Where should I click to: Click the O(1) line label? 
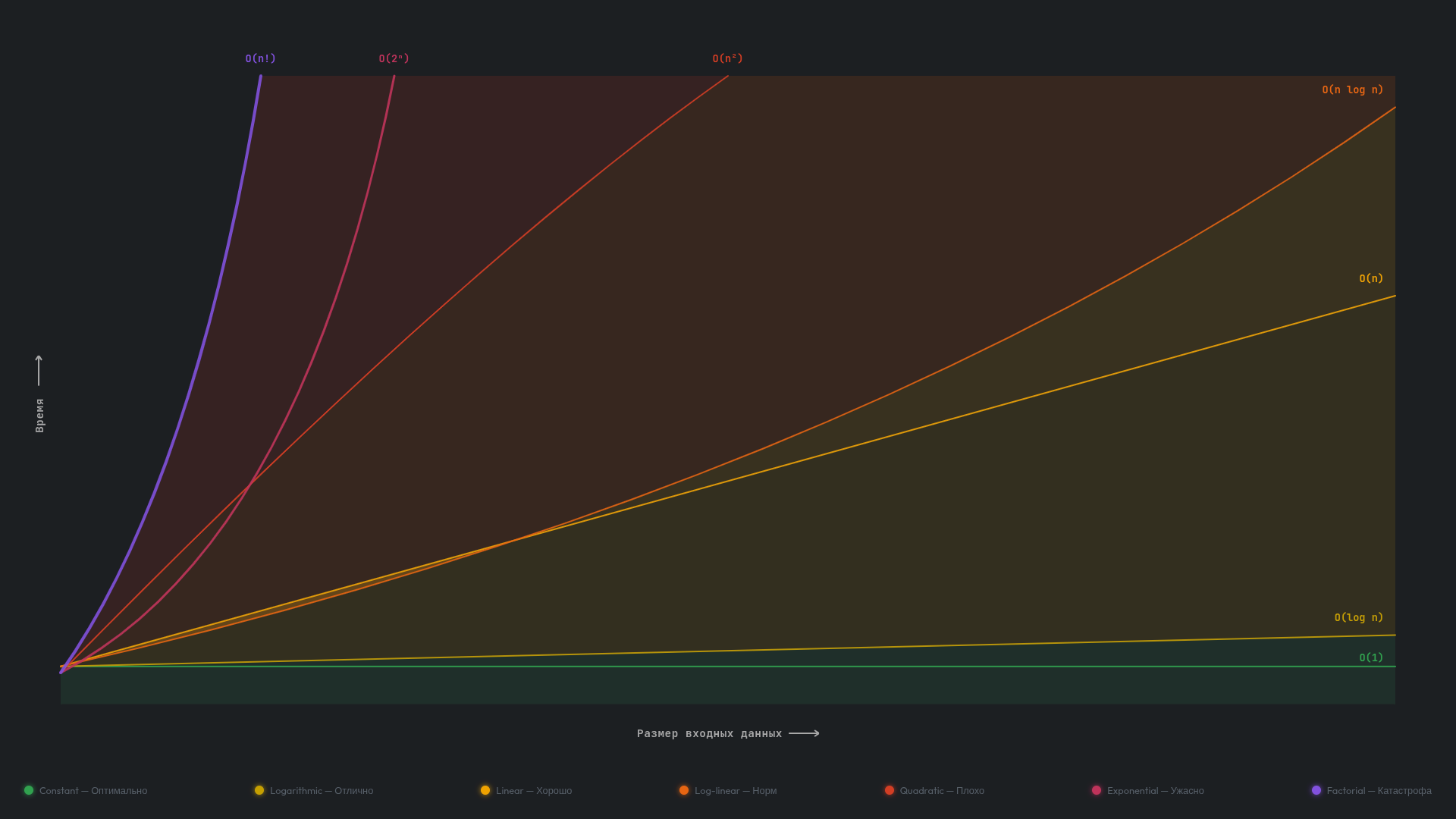pyautogui.click(x=1370, y=657)
